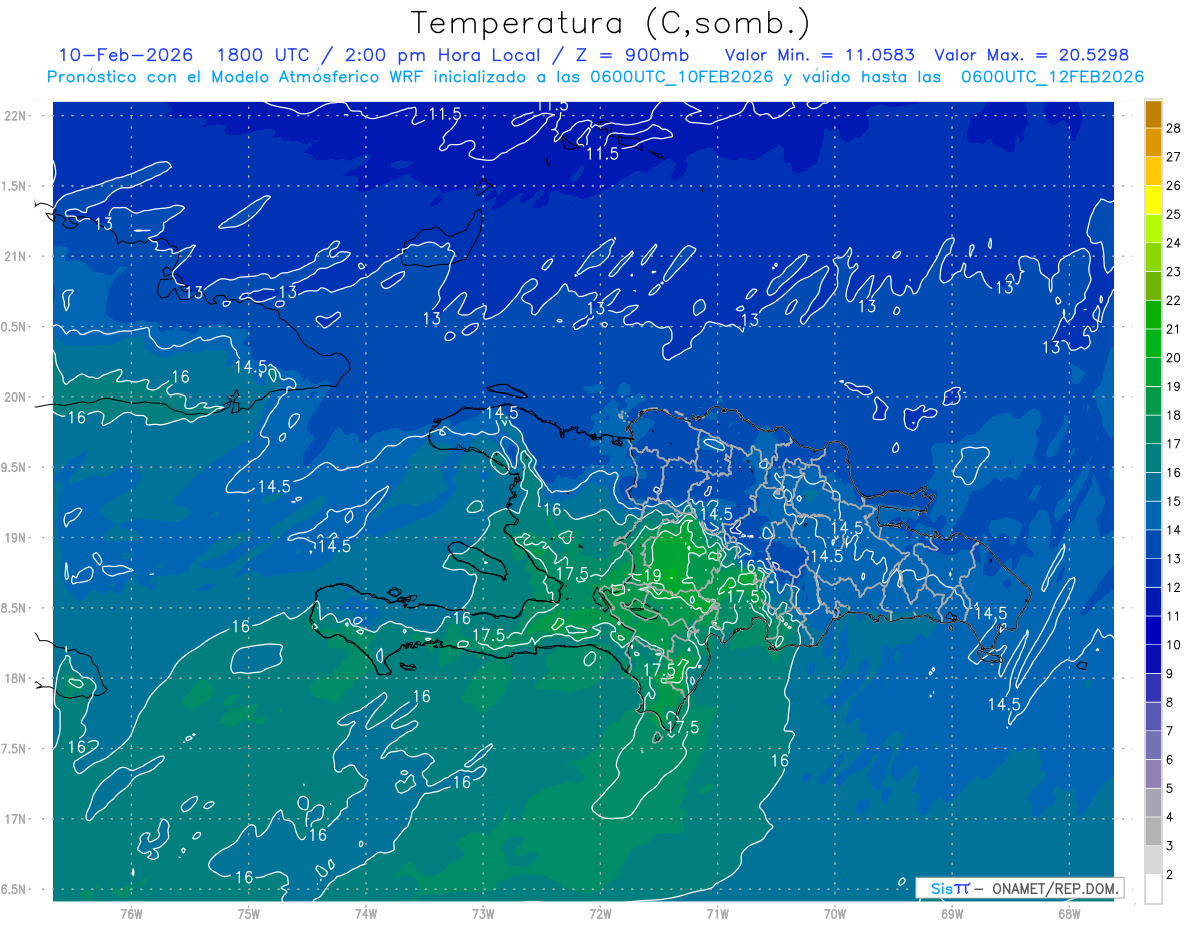Click the "19" contour label on the map
The image size is (1200, 927).
[652, 576]
